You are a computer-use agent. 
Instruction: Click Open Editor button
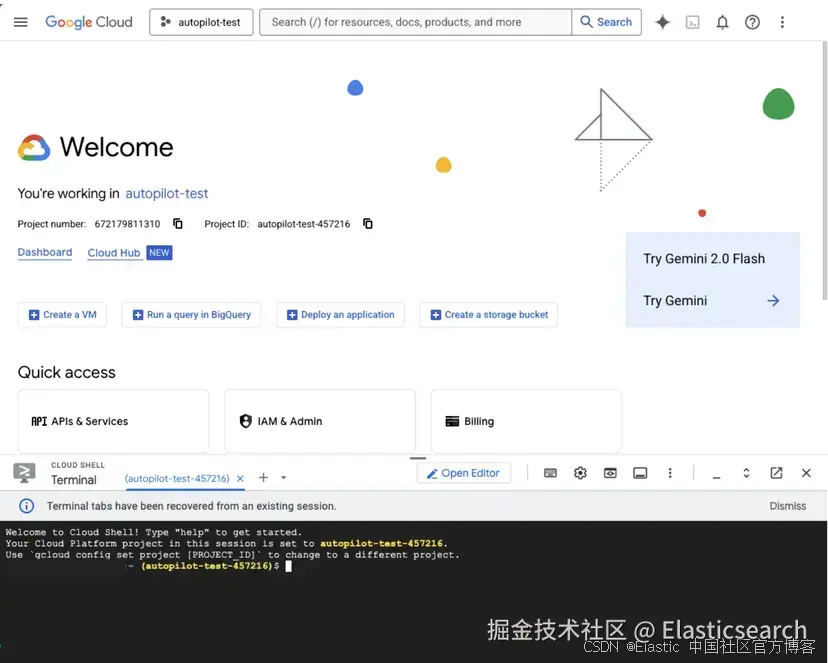tap(464, 473)
